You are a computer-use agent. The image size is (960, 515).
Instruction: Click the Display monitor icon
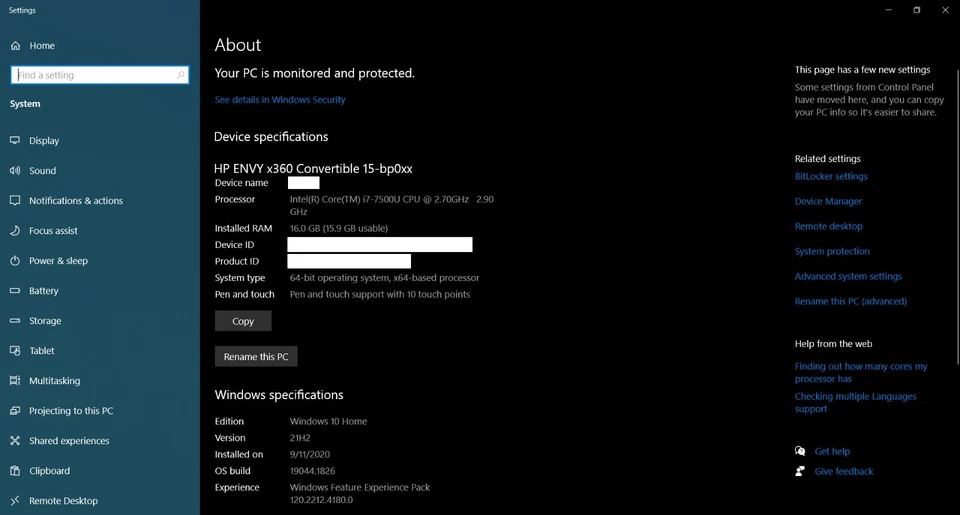tap(15, 140)
